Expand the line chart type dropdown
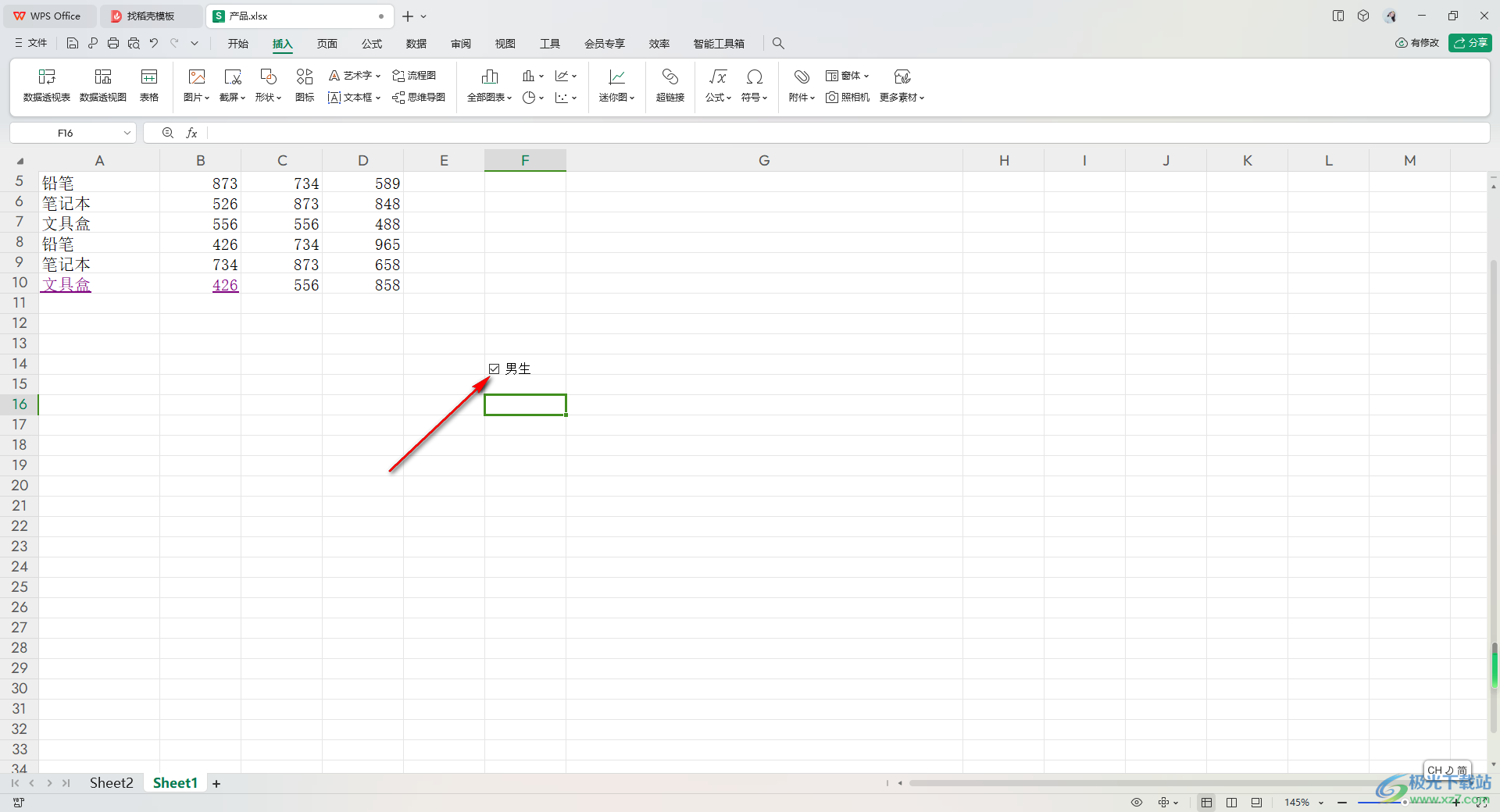 (574, 77)
